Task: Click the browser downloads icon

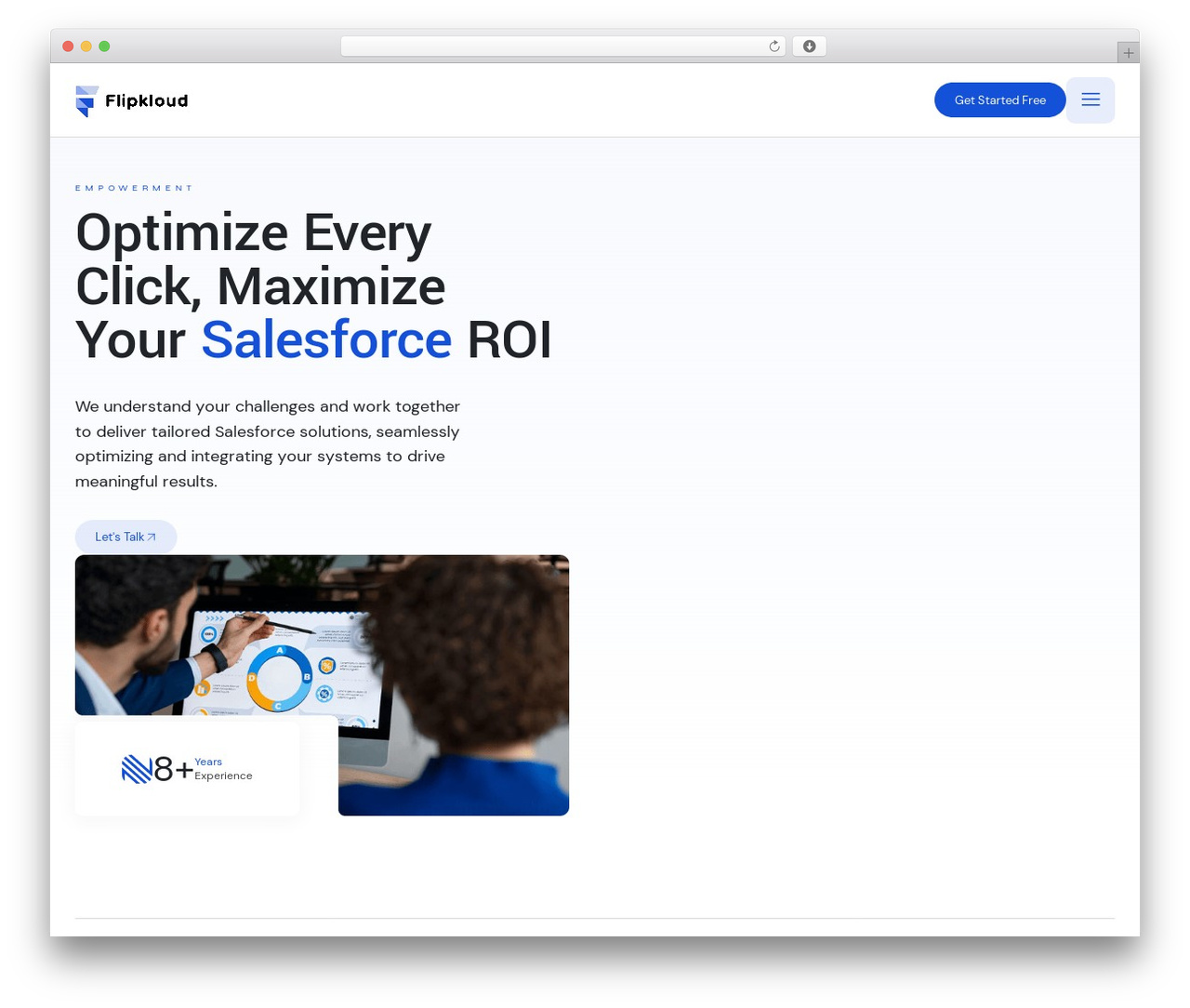Action: [x=810, y=46]
